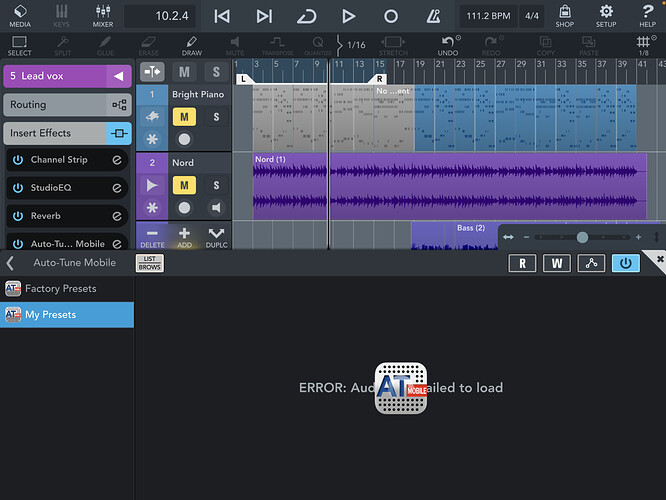Viewport: 666px width, 500px height.
Task: Open the Quantize tool
Action: click(318, 46)
